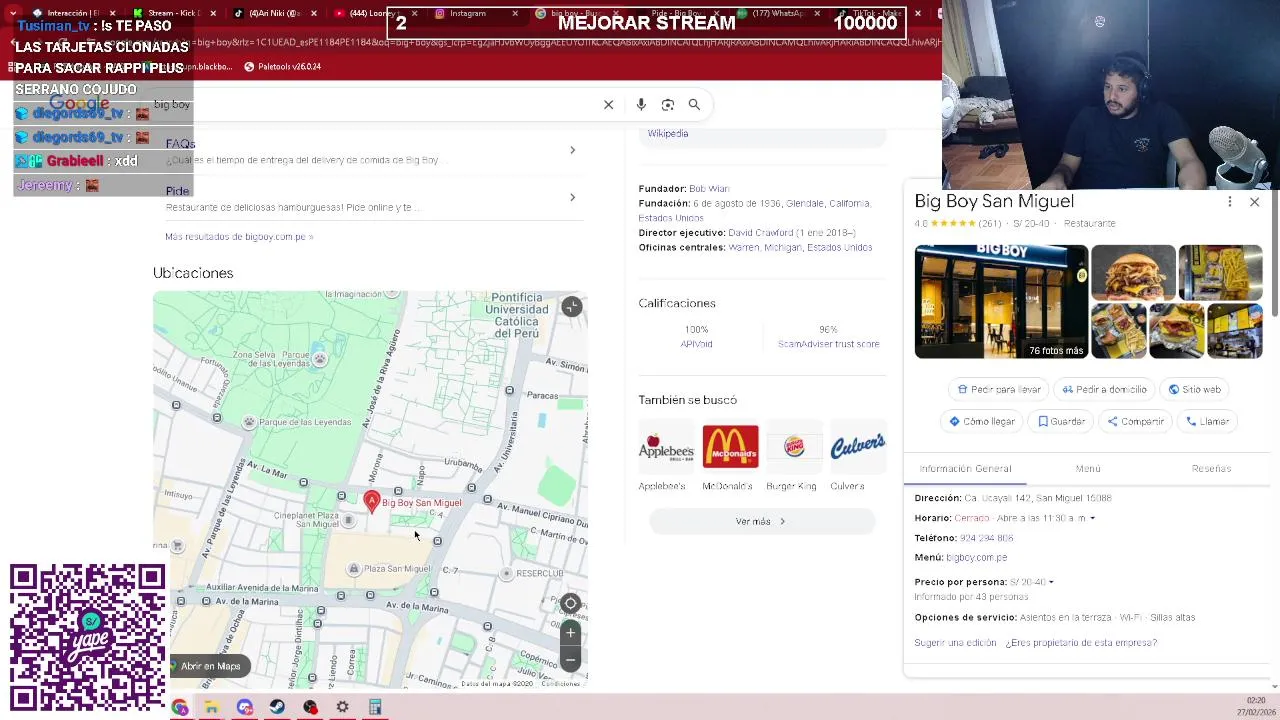This screenshot has height=720, width=1280.
Task: Start voice search with microphone icon
Action: click(641, 104)
